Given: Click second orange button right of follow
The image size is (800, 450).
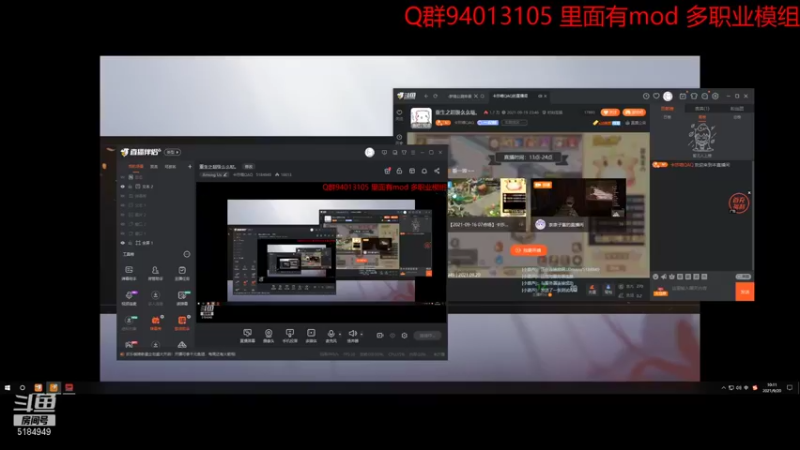Looking at the screenshot, I should coord(634,112).
